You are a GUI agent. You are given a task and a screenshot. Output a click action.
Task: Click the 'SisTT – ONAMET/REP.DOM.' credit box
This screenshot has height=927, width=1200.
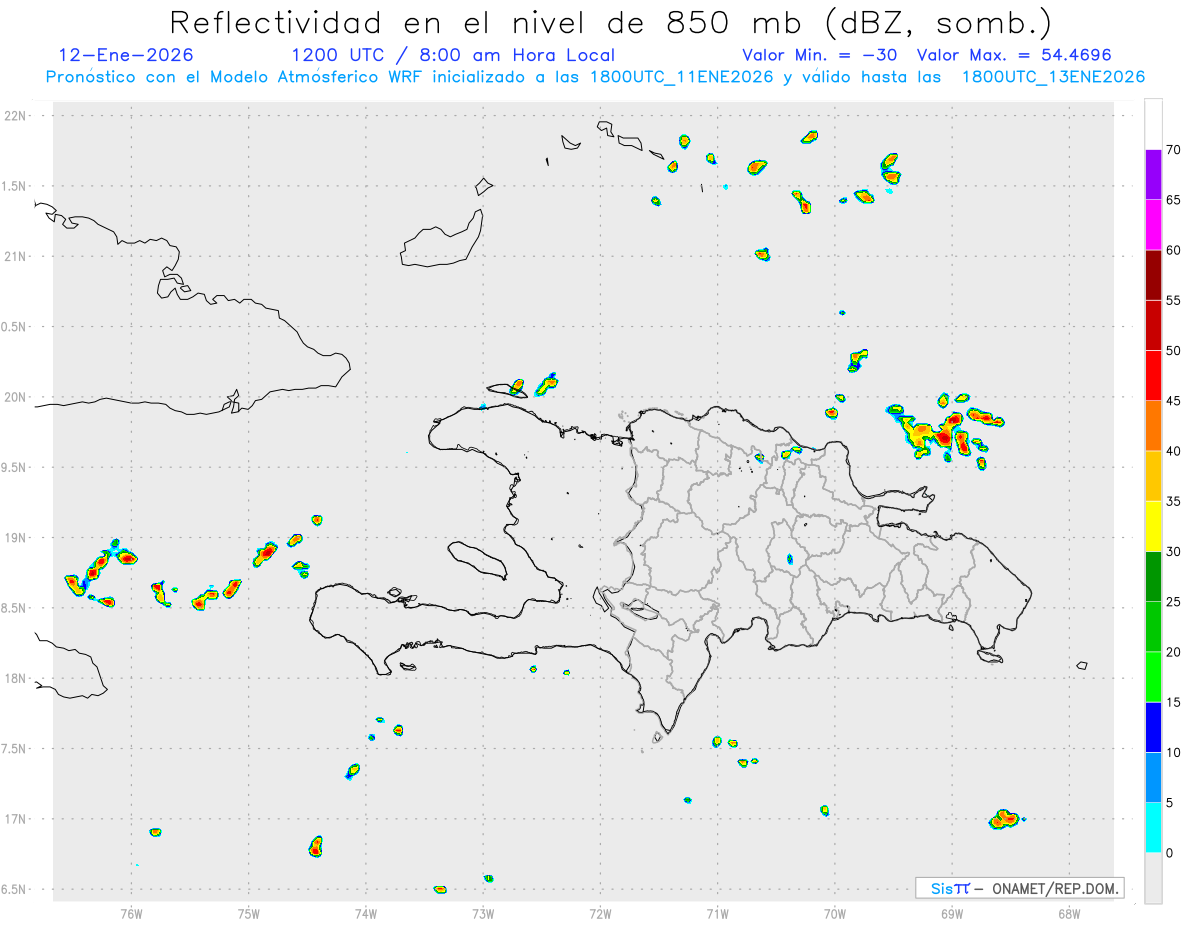(1020, 888)
